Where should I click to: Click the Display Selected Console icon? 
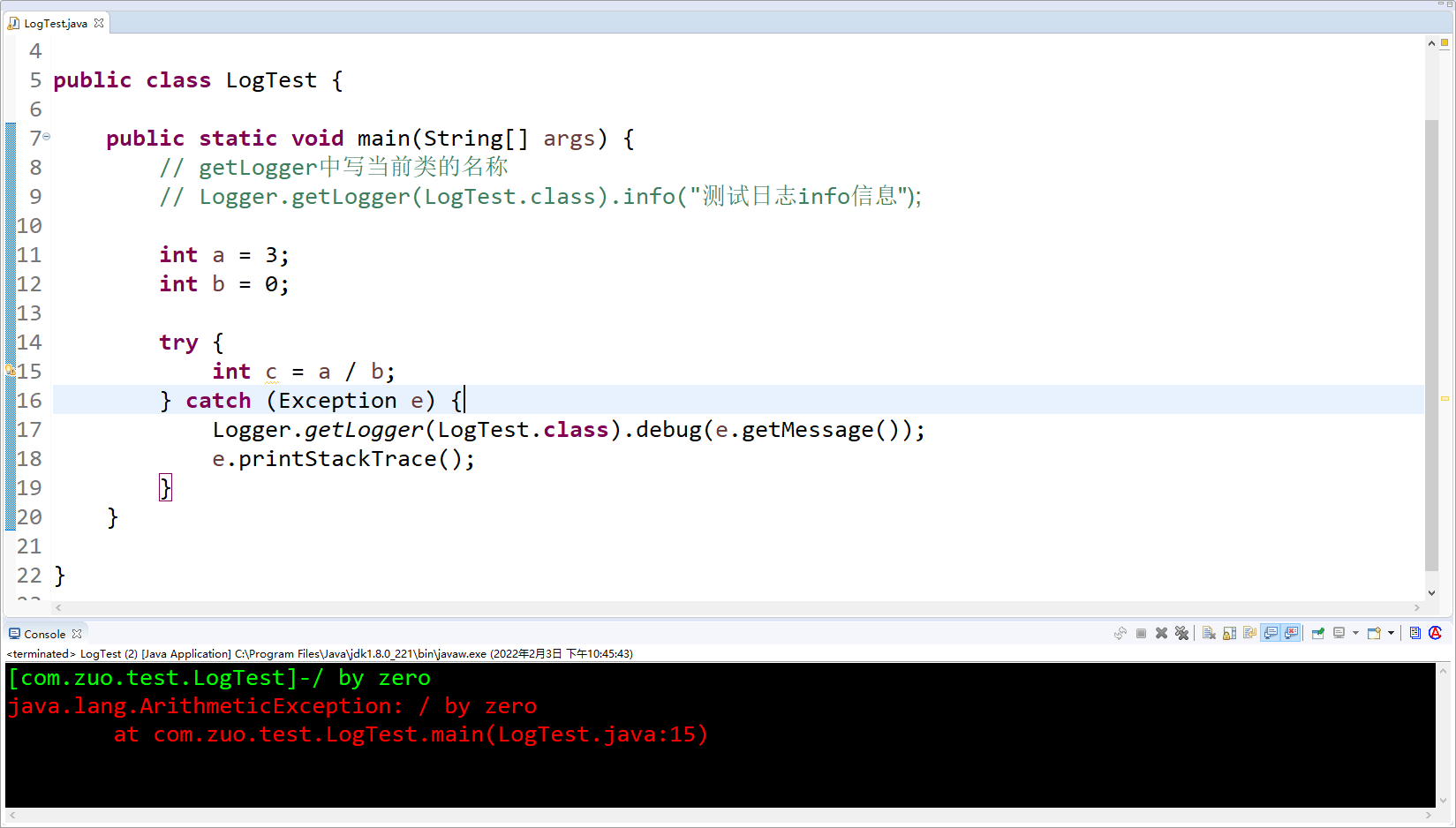[1339, 633]
